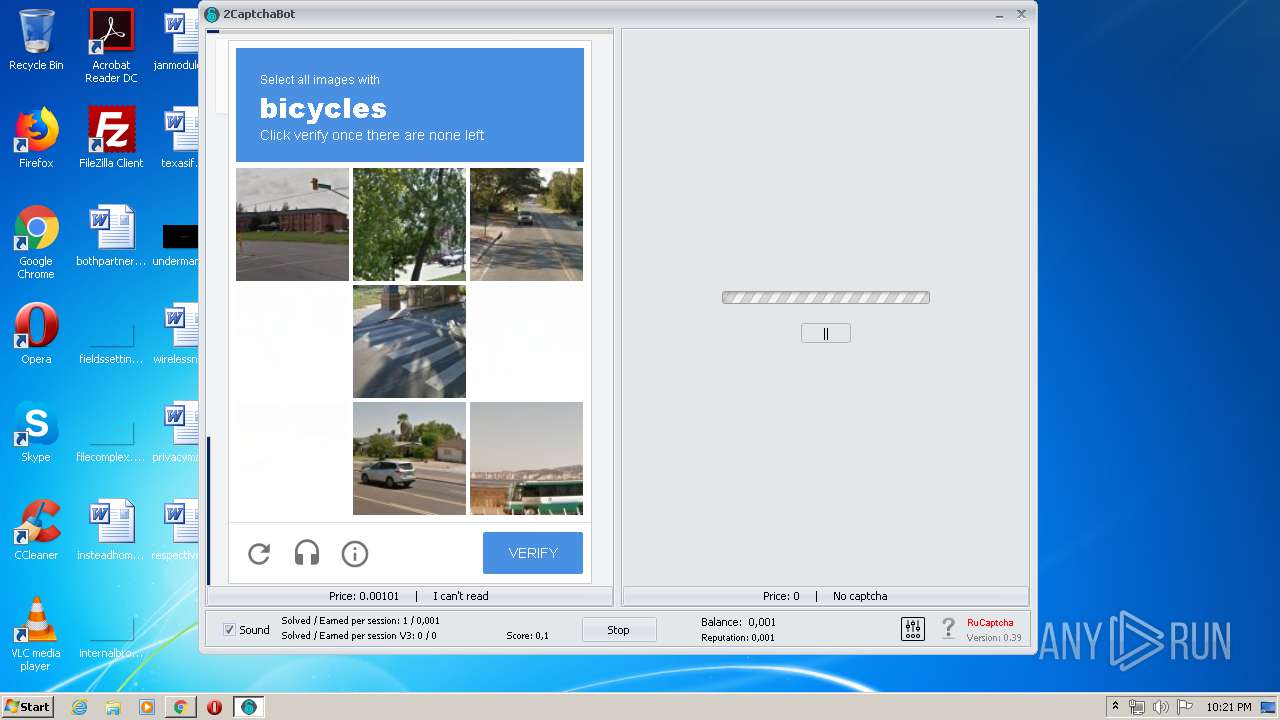
Task: Close the 2CaptchaBot window
Action: click(x=1021, y=14)
